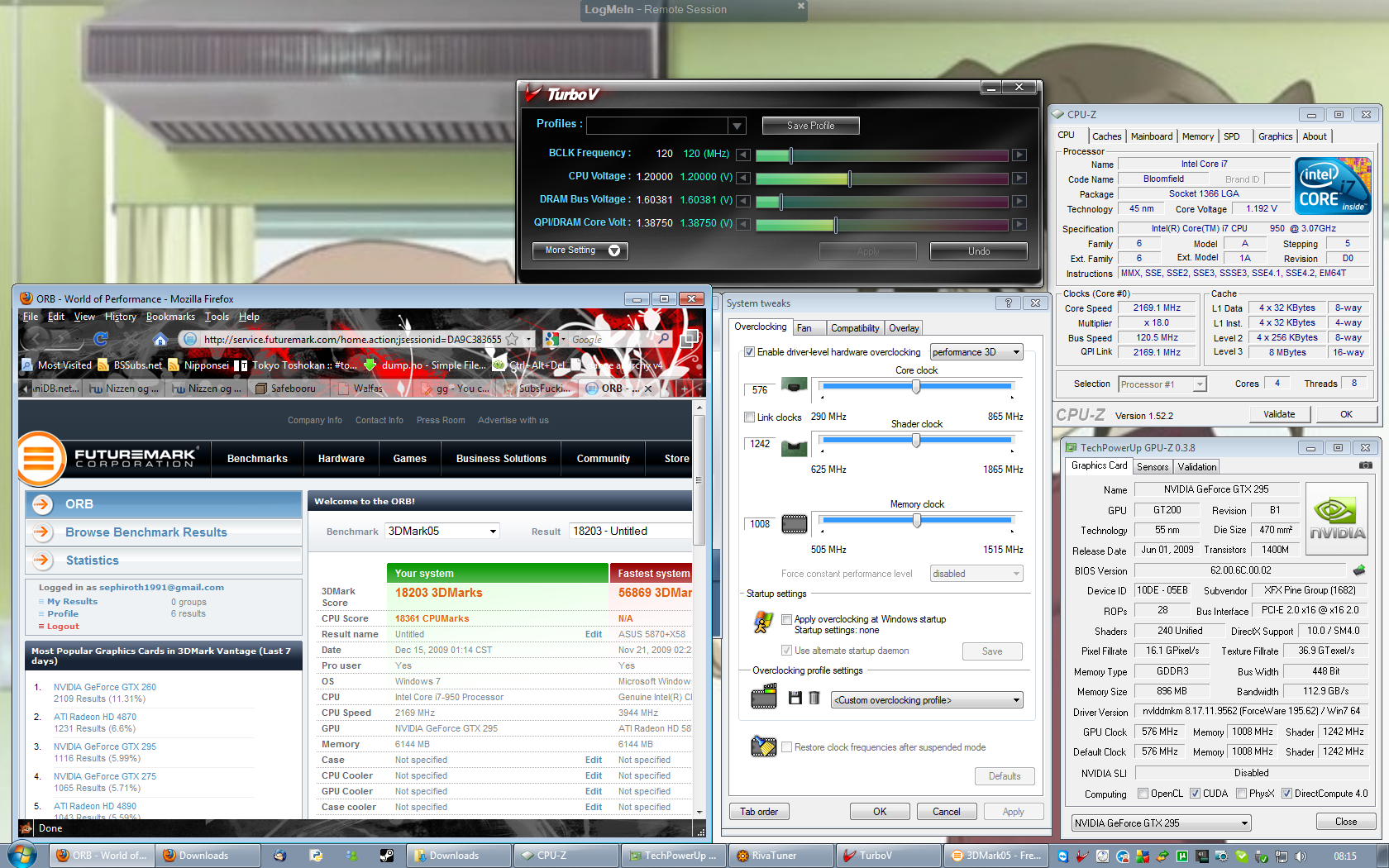
Task: Switch to the CPU-Z Memory tab
Action: [1198, 136]
